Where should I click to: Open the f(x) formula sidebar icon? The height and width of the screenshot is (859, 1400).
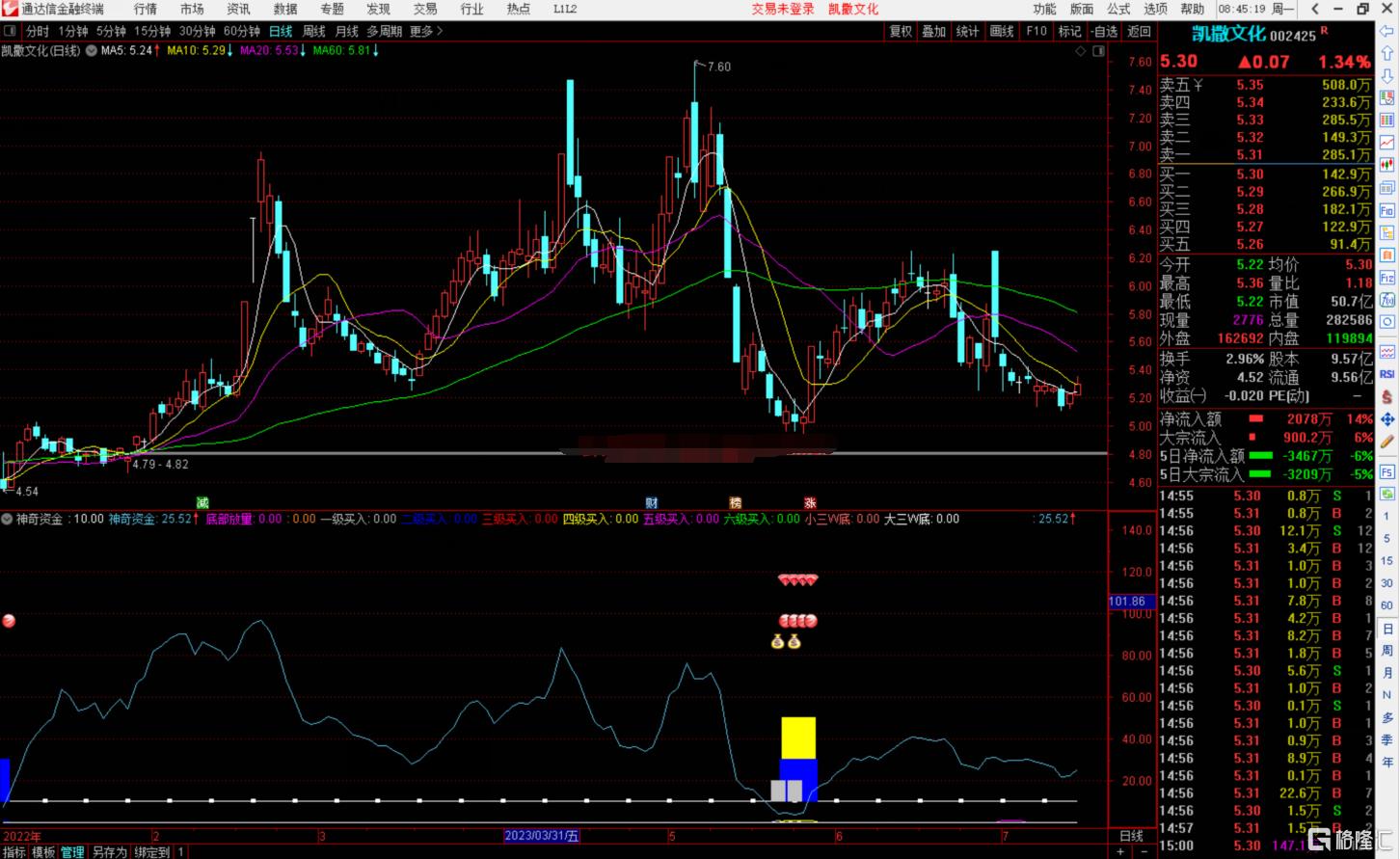point(1387,300)
